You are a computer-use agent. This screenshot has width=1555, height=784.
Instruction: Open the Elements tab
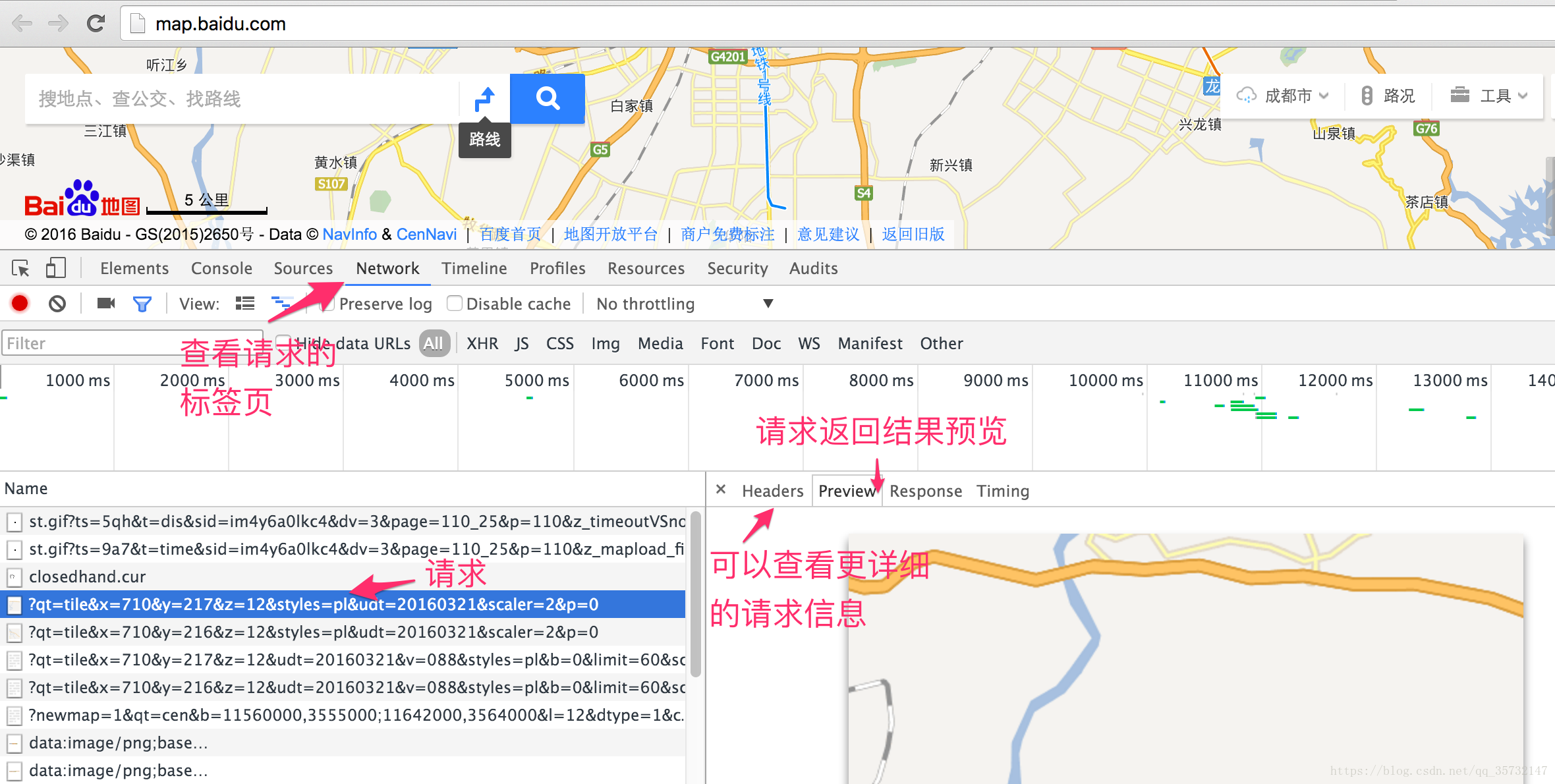tap(134, 268)
